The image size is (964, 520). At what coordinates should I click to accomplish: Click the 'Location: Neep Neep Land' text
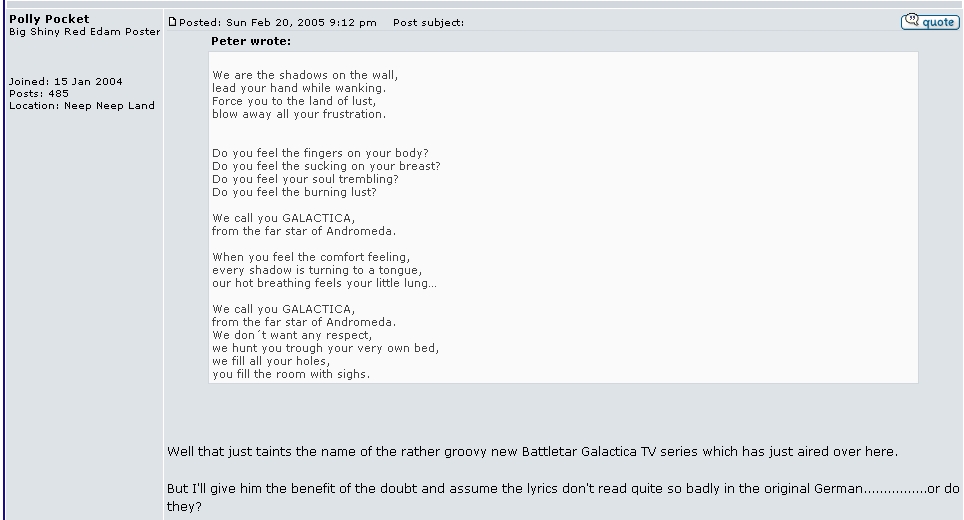(x=82, y=105)
